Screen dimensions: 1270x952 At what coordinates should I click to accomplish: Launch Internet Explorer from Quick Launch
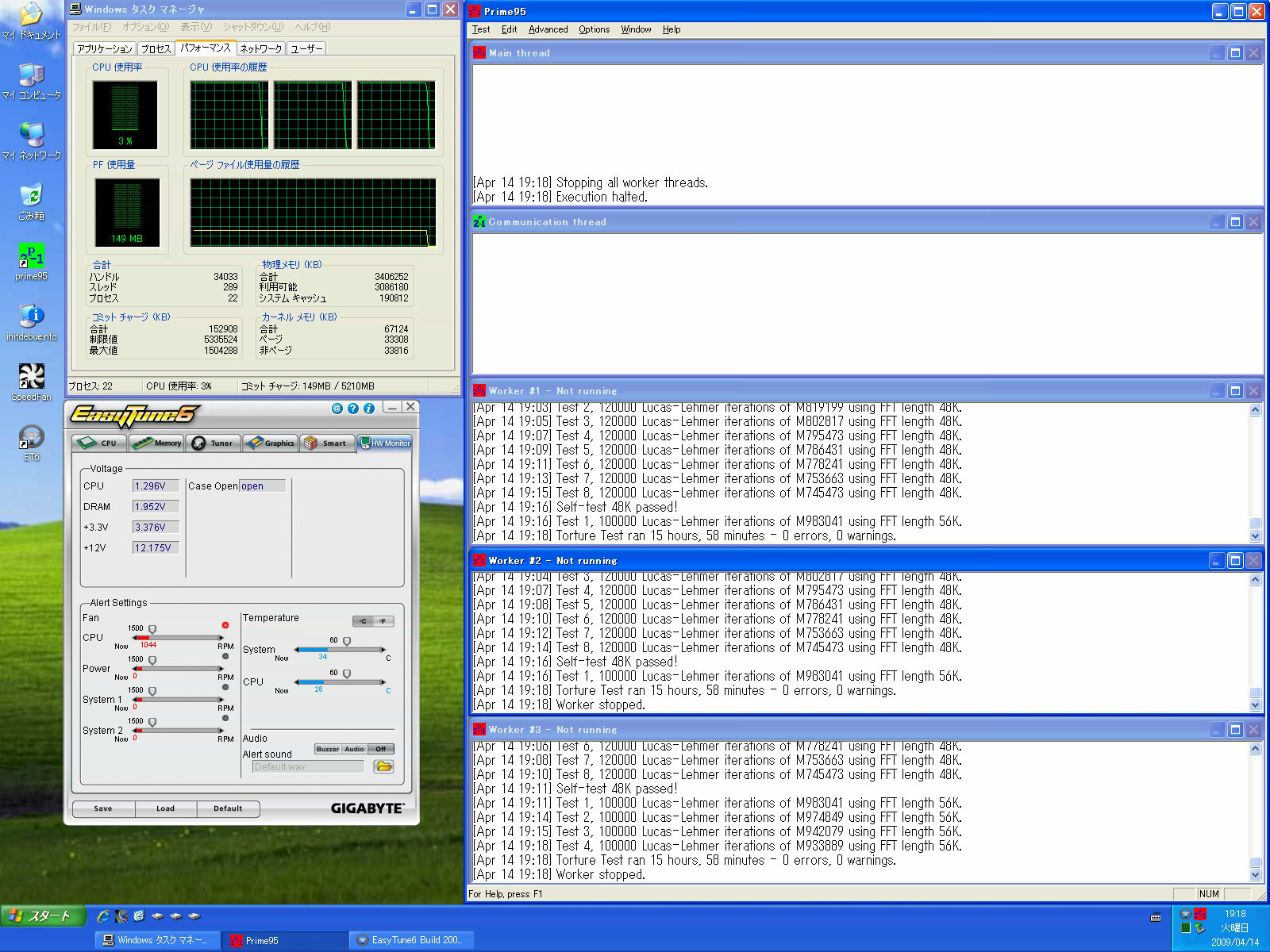[103, 916]
